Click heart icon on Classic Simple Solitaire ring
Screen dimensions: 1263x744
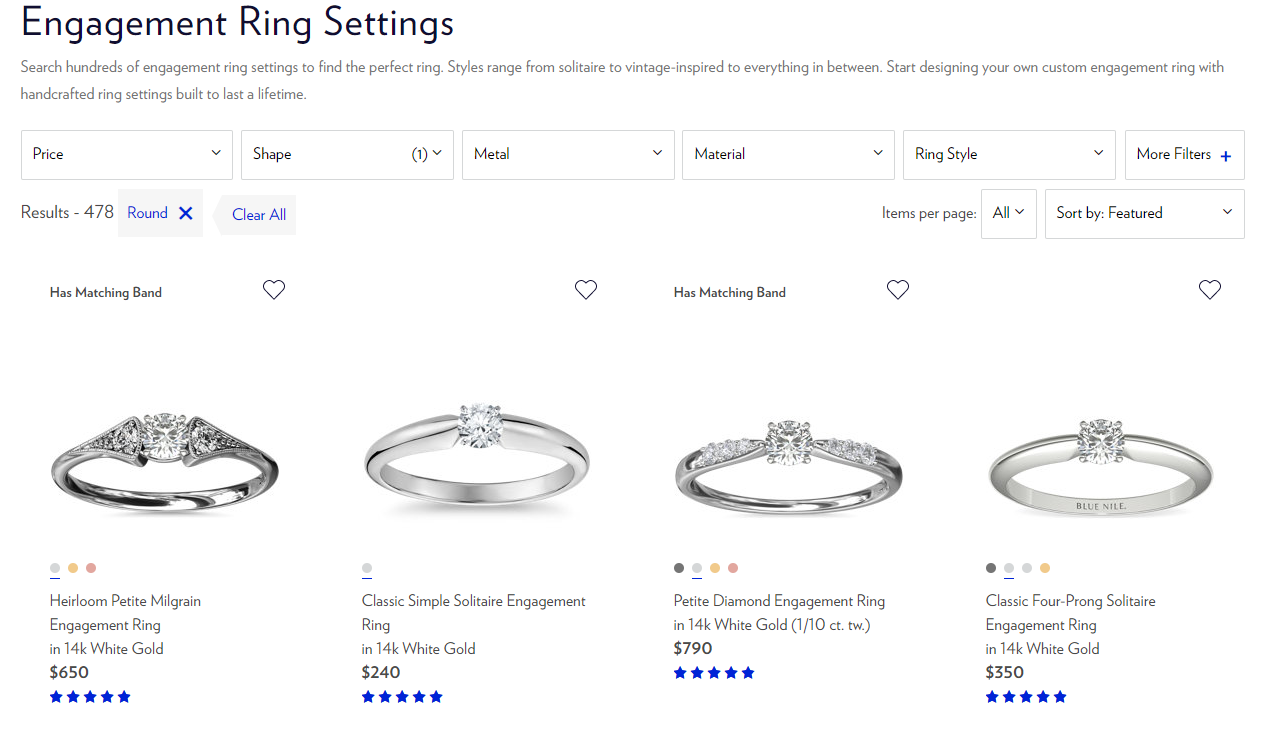(586, 290)
